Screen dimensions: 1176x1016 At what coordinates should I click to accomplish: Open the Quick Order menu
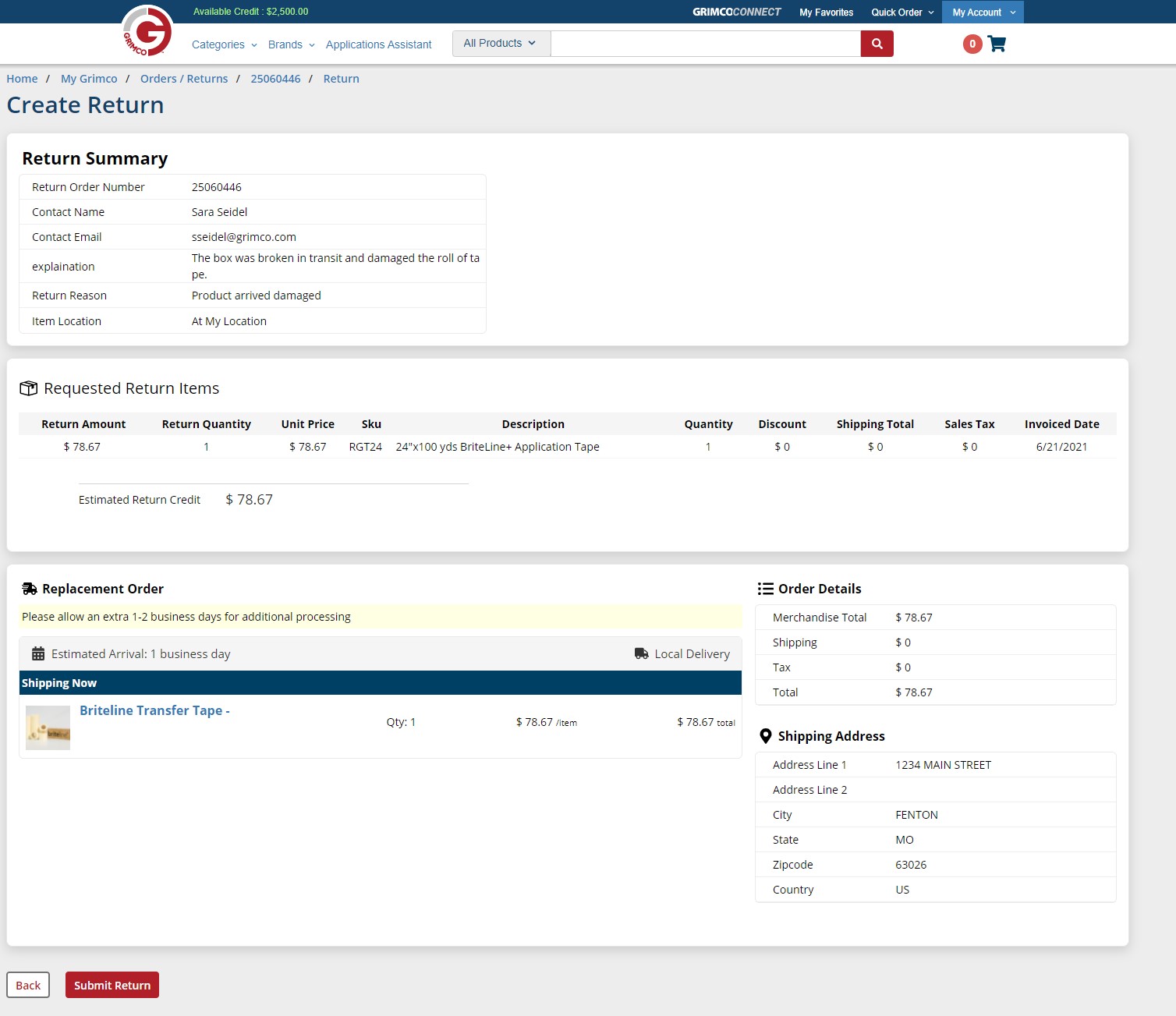[901, 12]
